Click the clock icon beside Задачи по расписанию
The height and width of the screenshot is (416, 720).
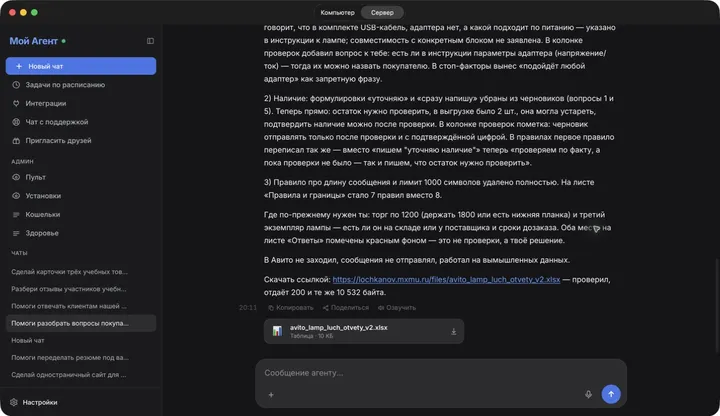point(16,85)
